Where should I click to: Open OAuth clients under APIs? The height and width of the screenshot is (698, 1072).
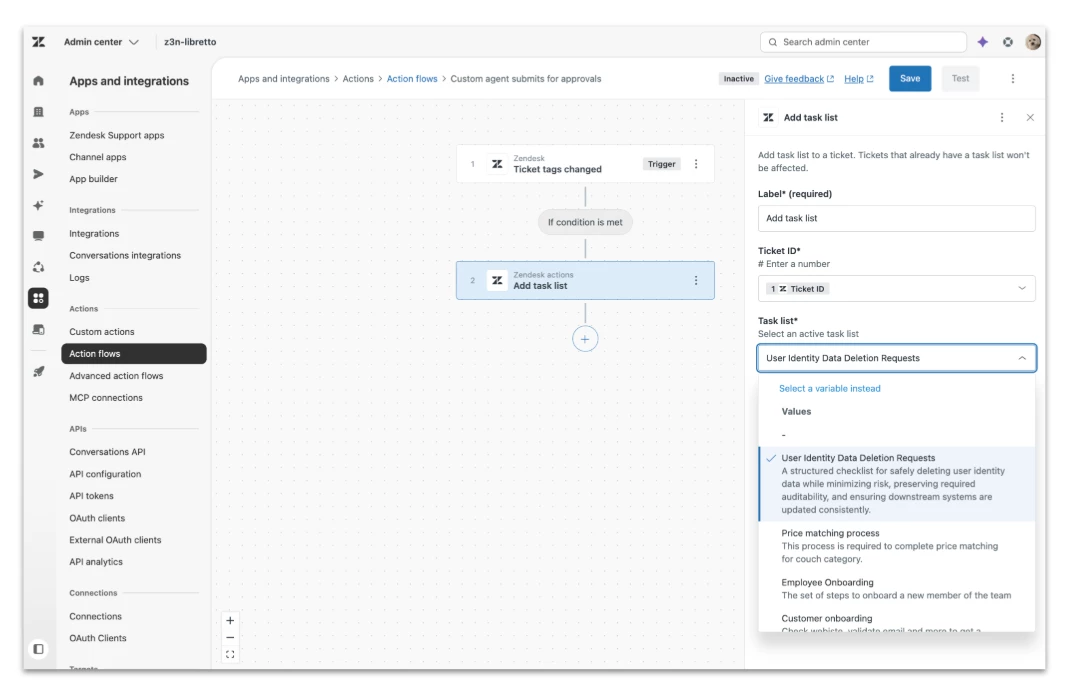[97, 518]
